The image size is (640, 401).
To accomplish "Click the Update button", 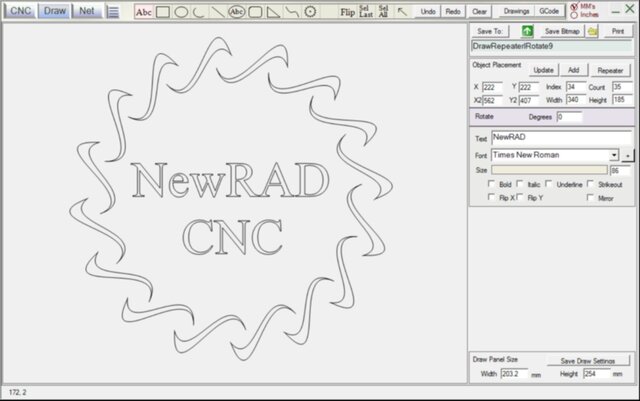I will 543,70.
